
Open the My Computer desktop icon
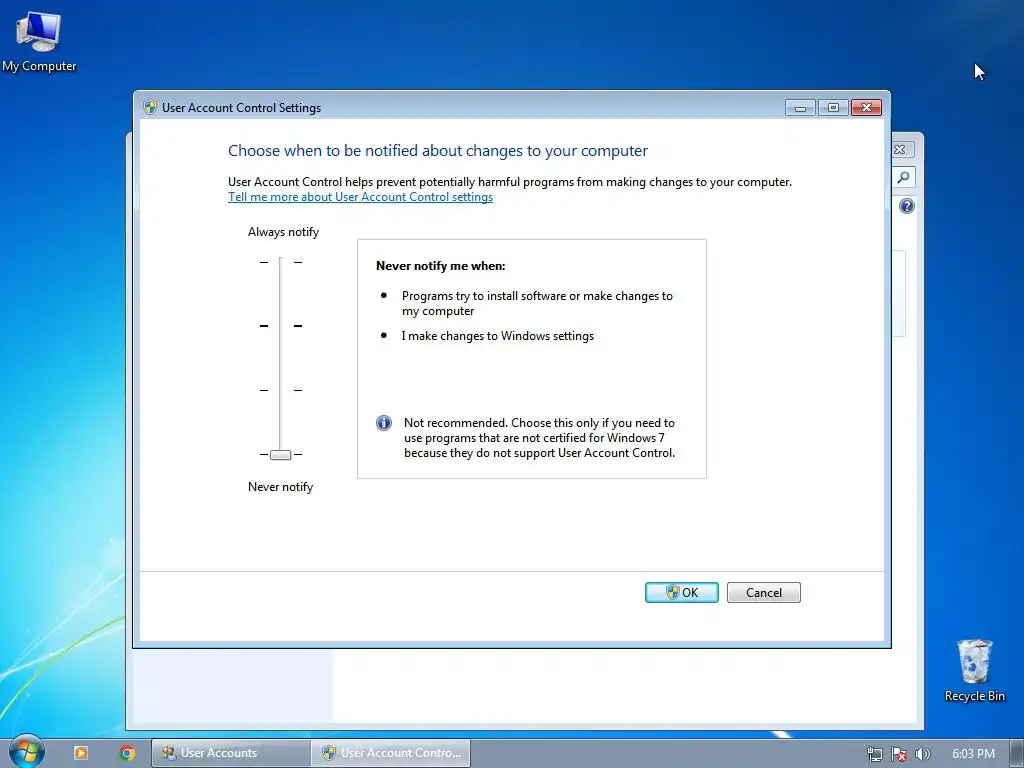(x=39, y=41)
